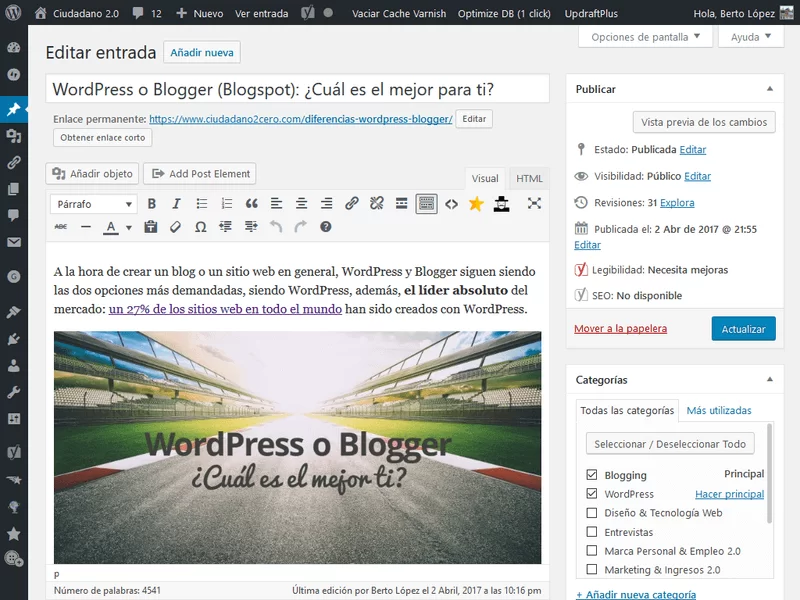Image resolution: width=800 pixels, height=600 pixels.
Task: Show the Más utilizadas categories tab
Action: [x=719, y=410]
